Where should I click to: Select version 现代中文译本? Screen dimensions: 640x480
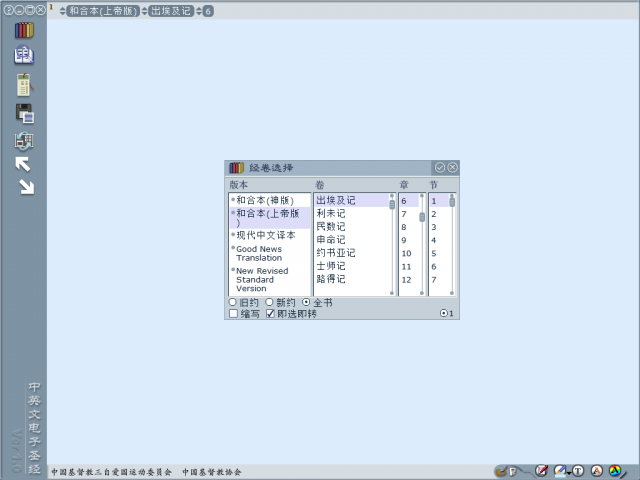[x=269, y=236]
